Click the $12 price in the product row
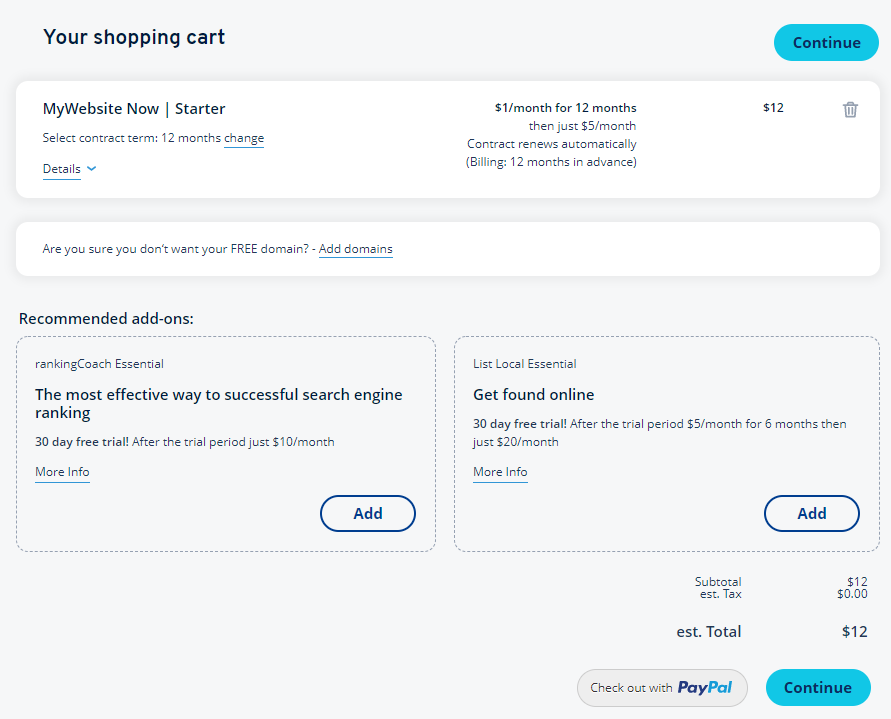The image size is (891, 719). pyautogui.click(x=773, y=108)
